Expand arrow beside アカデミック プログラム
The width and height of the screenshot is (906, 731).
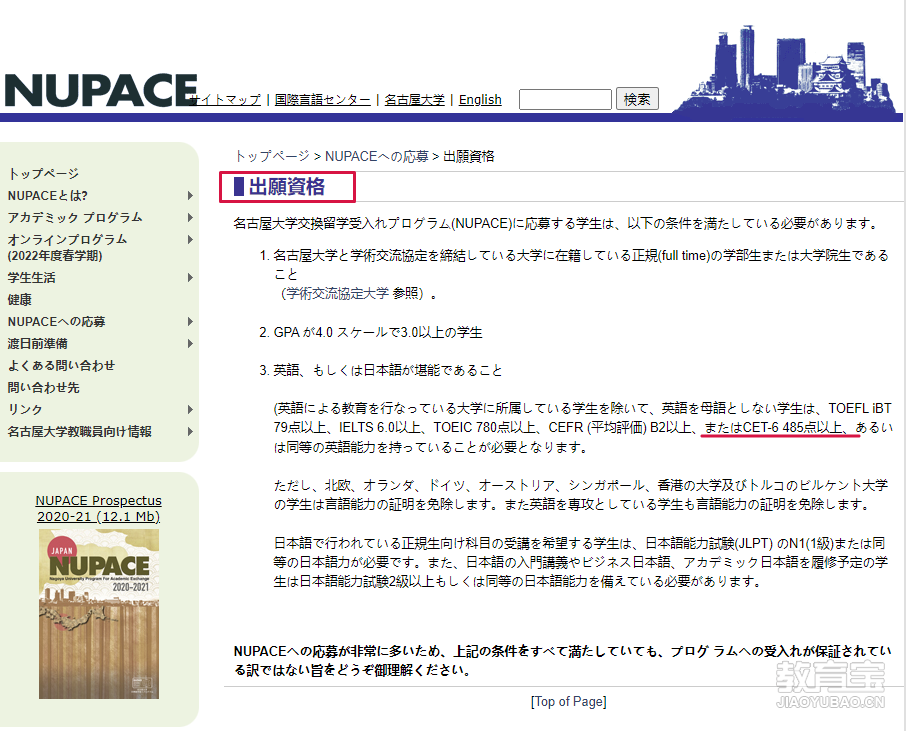click(x=190, y=217)
